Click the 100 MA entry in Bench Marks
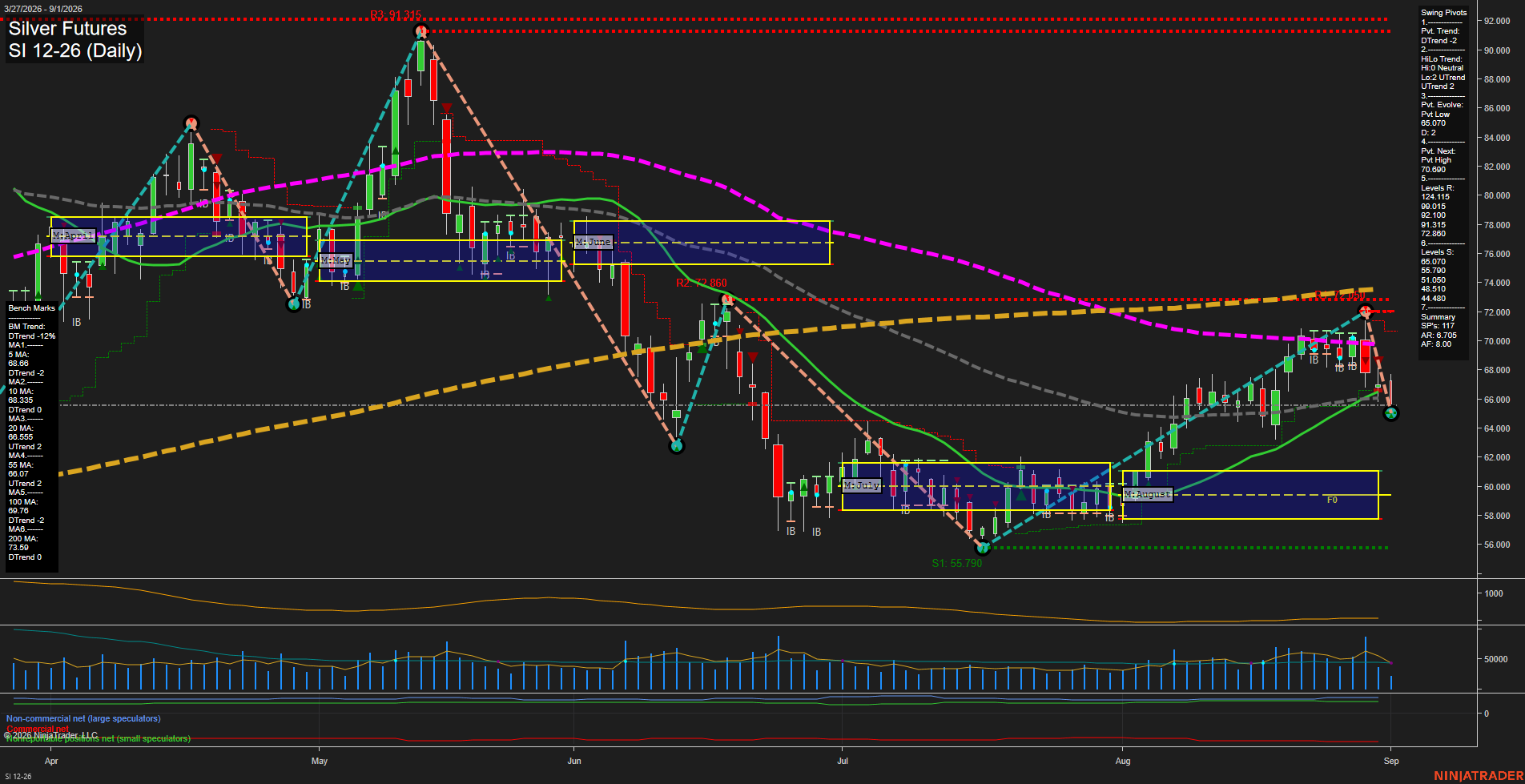This screenshot has width=1525, height=784. click(x=22, y=506)
